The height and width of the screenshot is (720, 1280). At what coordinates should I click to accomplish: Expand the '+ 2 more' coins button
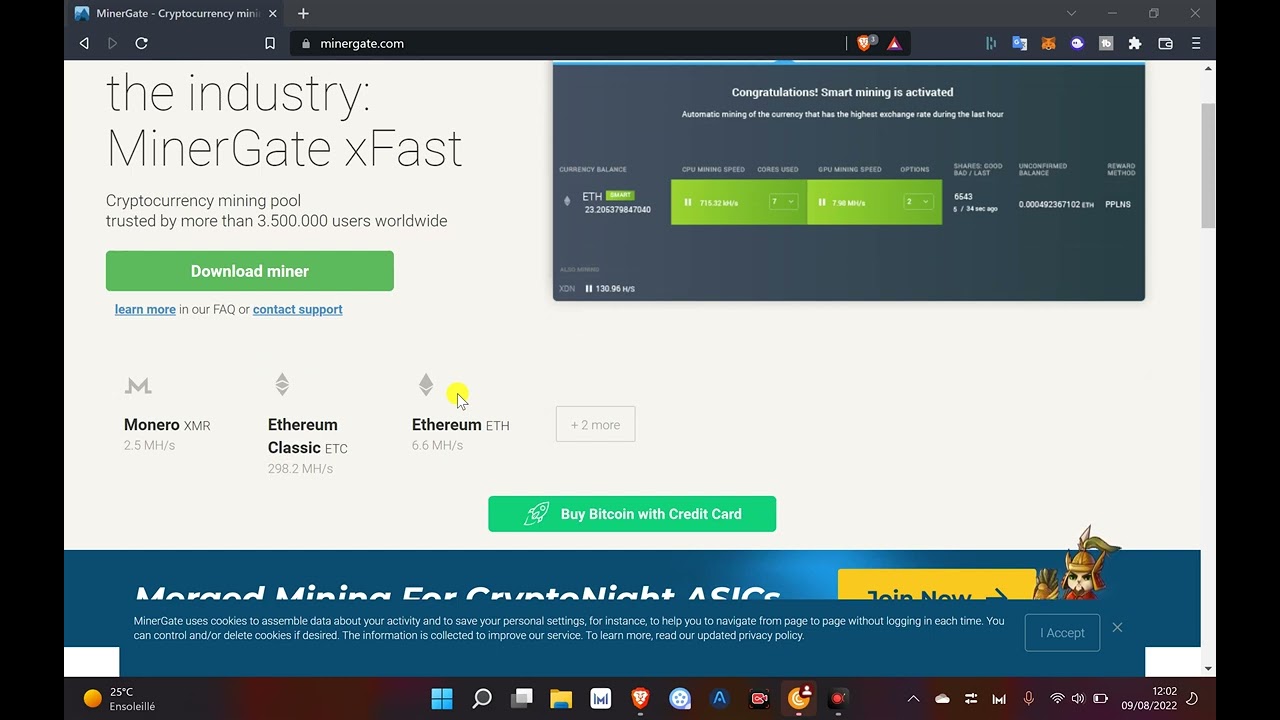[x=595, y=424]
